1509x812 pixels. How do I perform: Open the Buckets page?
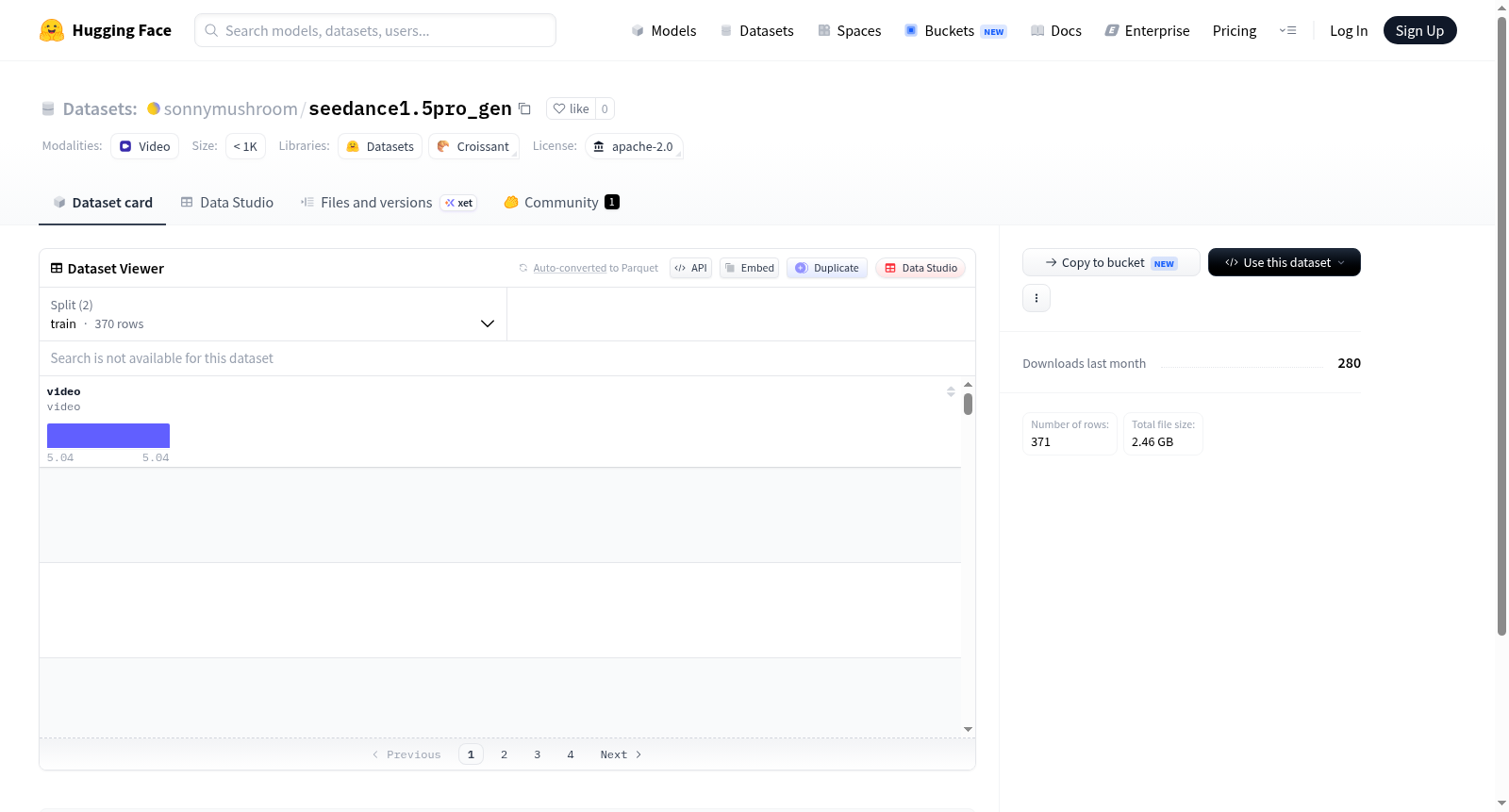click(x=955, y=30)
